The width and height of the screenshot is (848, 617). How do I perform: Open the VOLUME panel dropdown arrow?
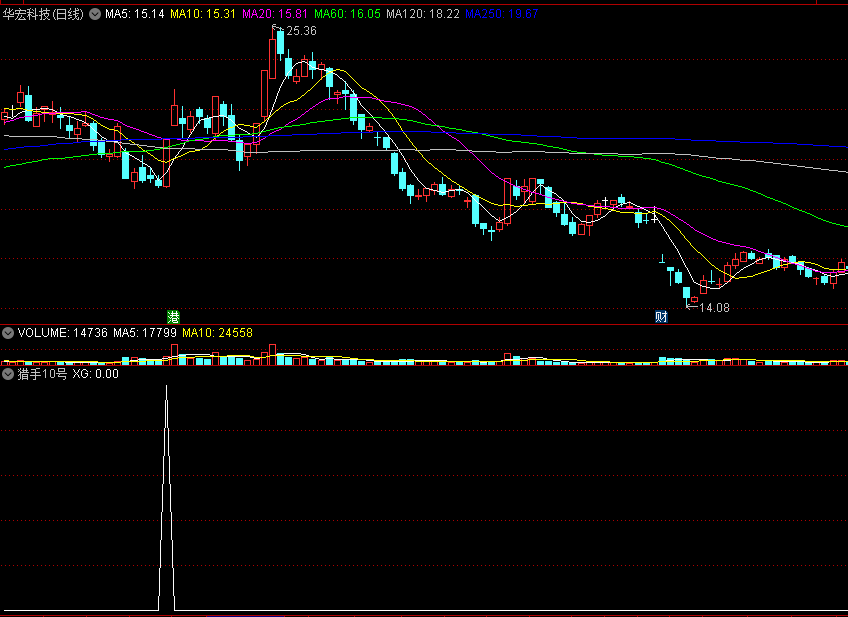pos(8,333)
